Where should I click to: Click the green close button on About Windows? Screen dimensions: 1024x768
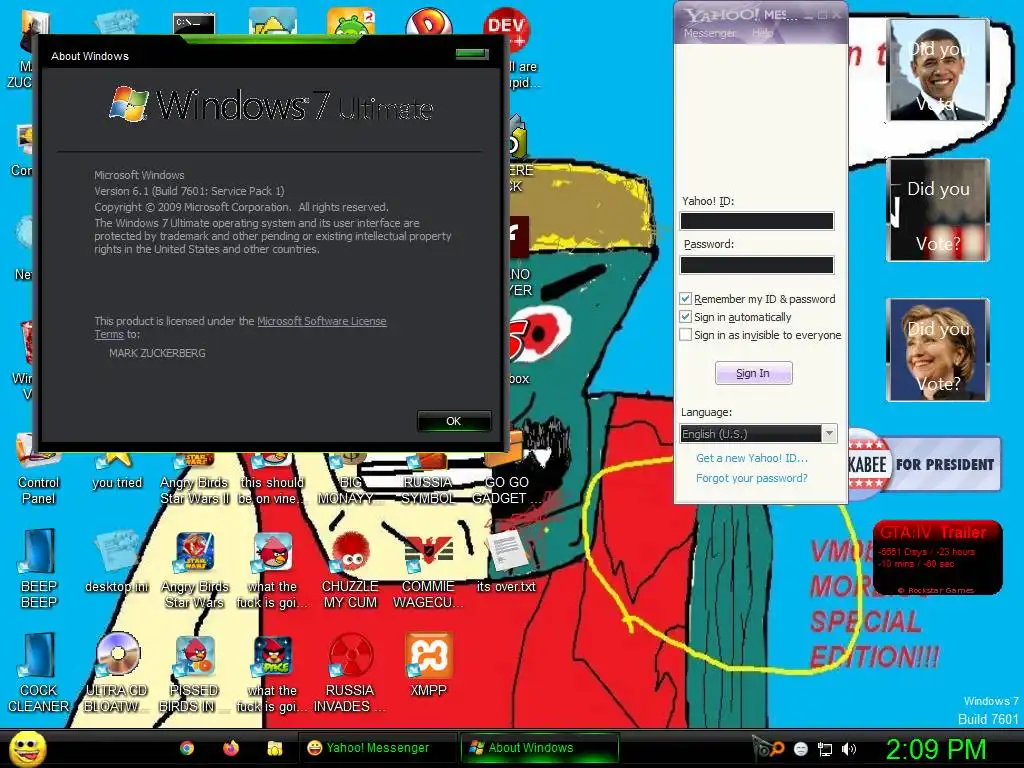(472, 54)
